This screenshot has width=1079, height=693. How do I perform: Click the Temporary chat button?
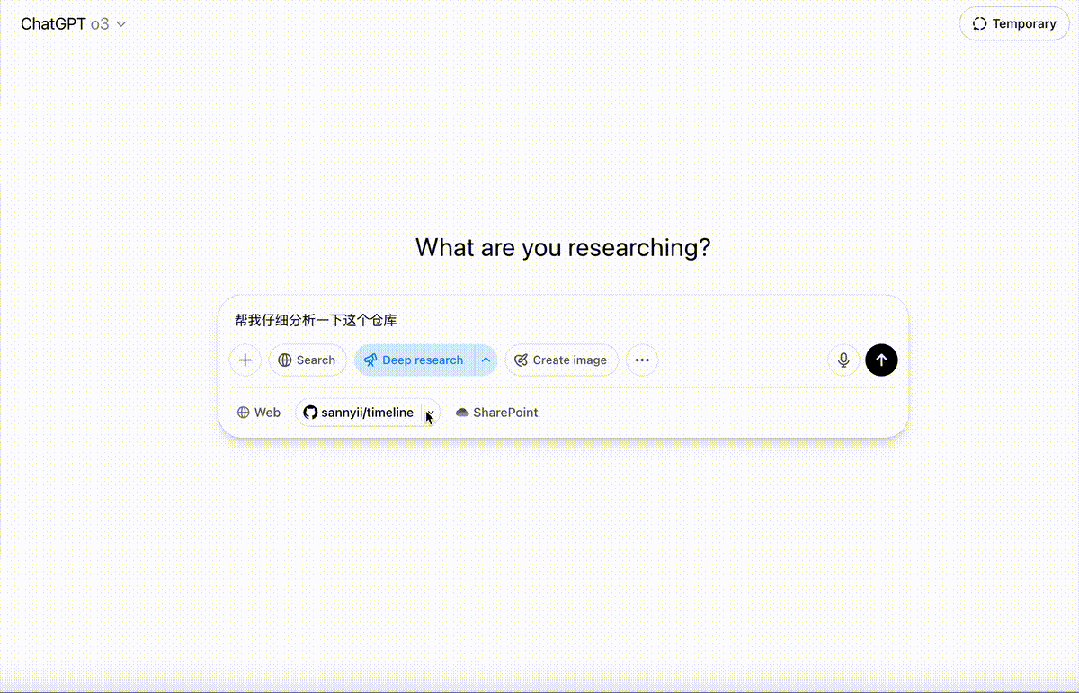click(x=1013, y=23)
